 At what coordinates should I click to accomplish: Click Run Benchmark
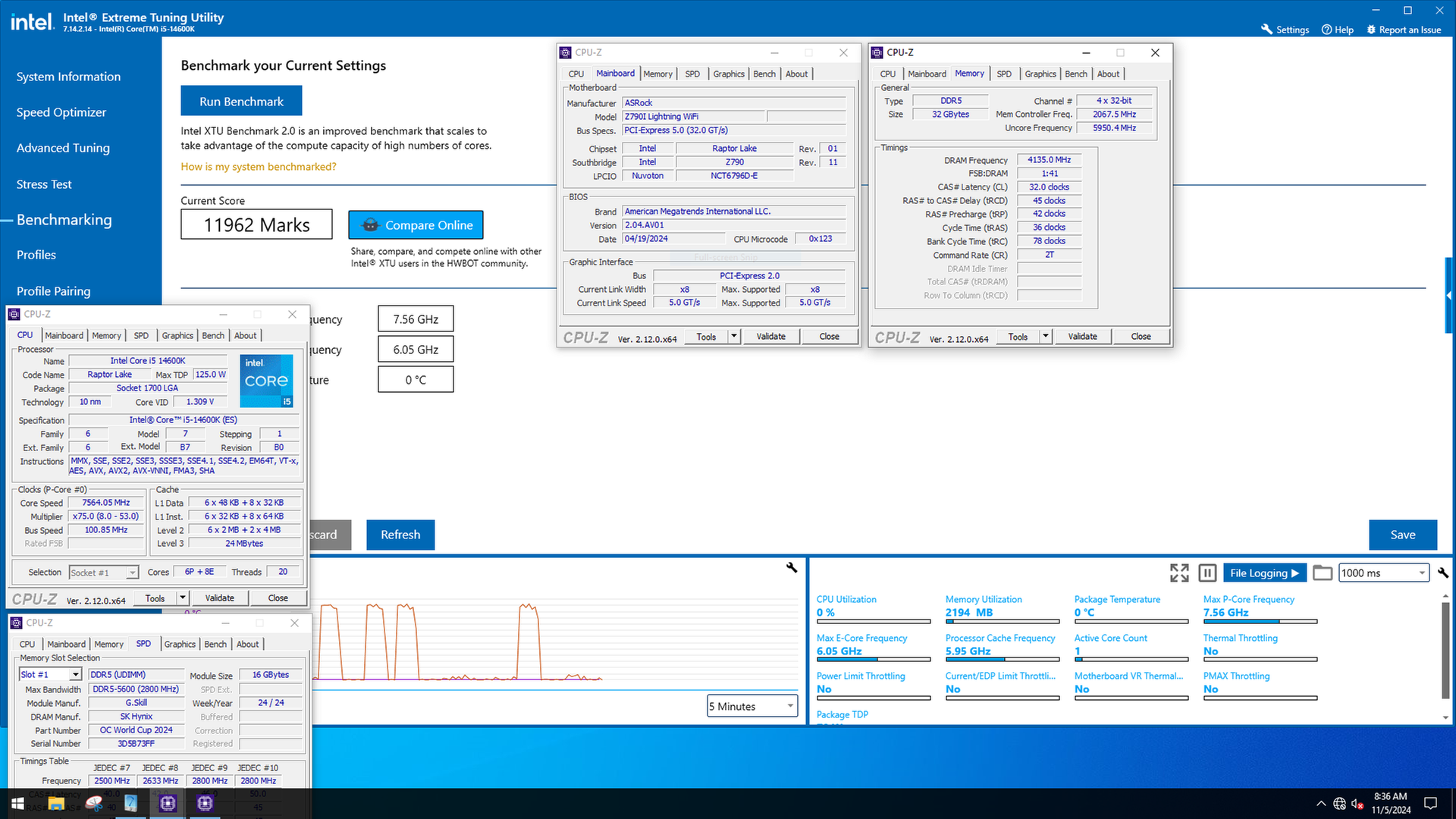241,102
